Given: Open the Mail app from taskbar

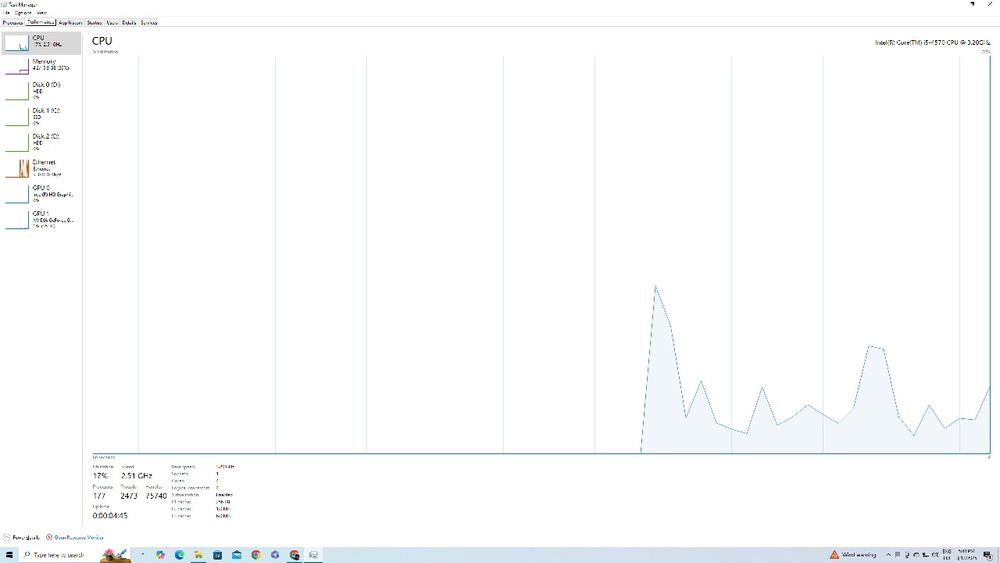Looking at the screenshot, I should tap(237, 555).
